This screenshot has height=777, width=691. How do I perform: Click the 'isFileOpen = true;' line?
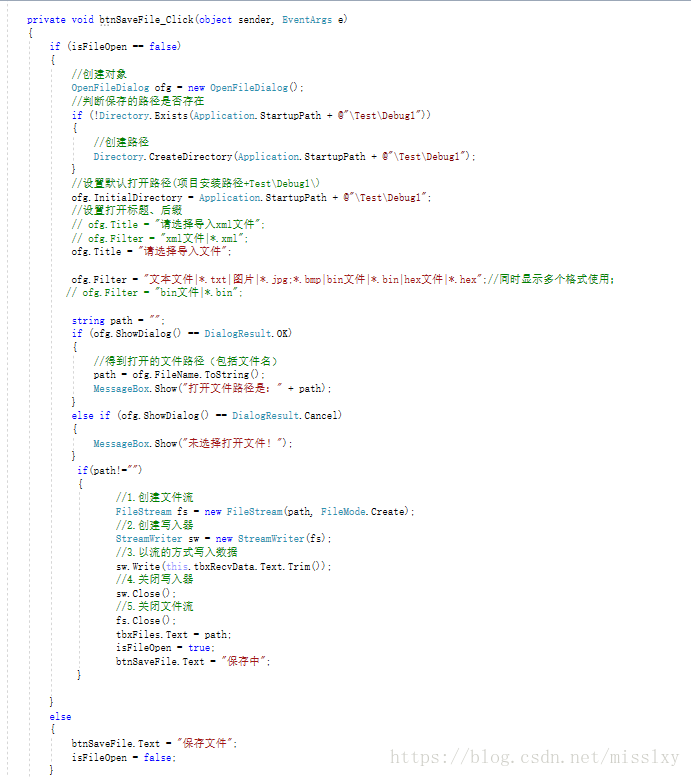165,647
